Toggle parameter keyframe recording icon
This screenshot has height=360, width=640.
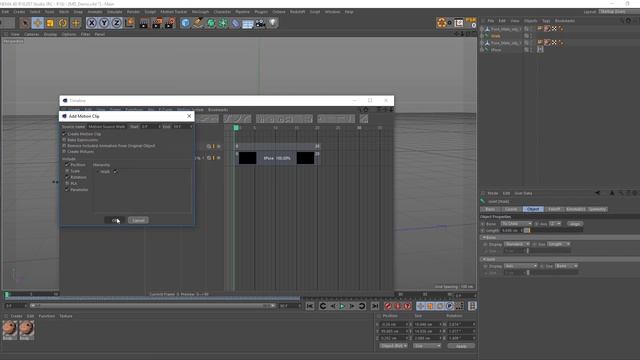(450, 306)
